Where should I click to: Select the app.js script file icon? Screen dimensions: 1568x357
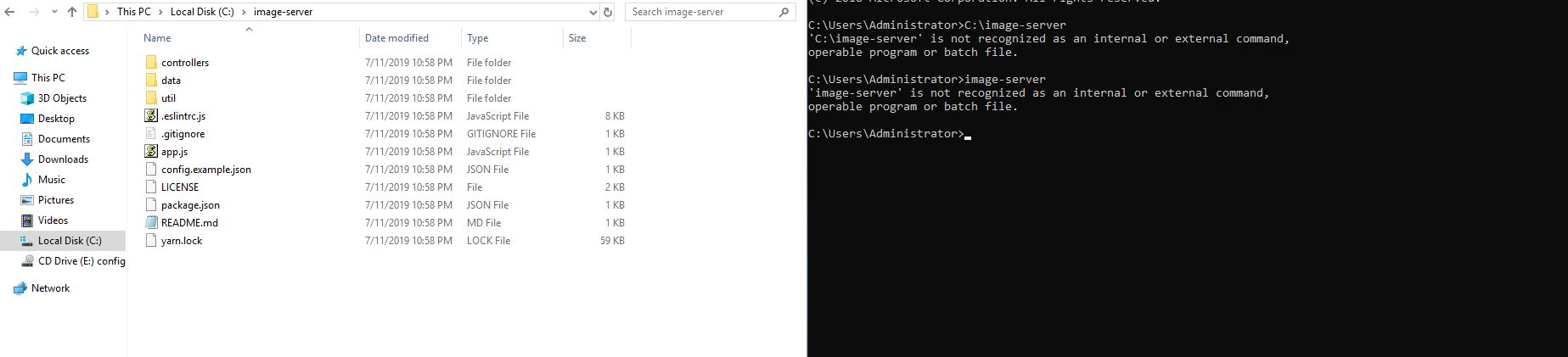point(151,151)
